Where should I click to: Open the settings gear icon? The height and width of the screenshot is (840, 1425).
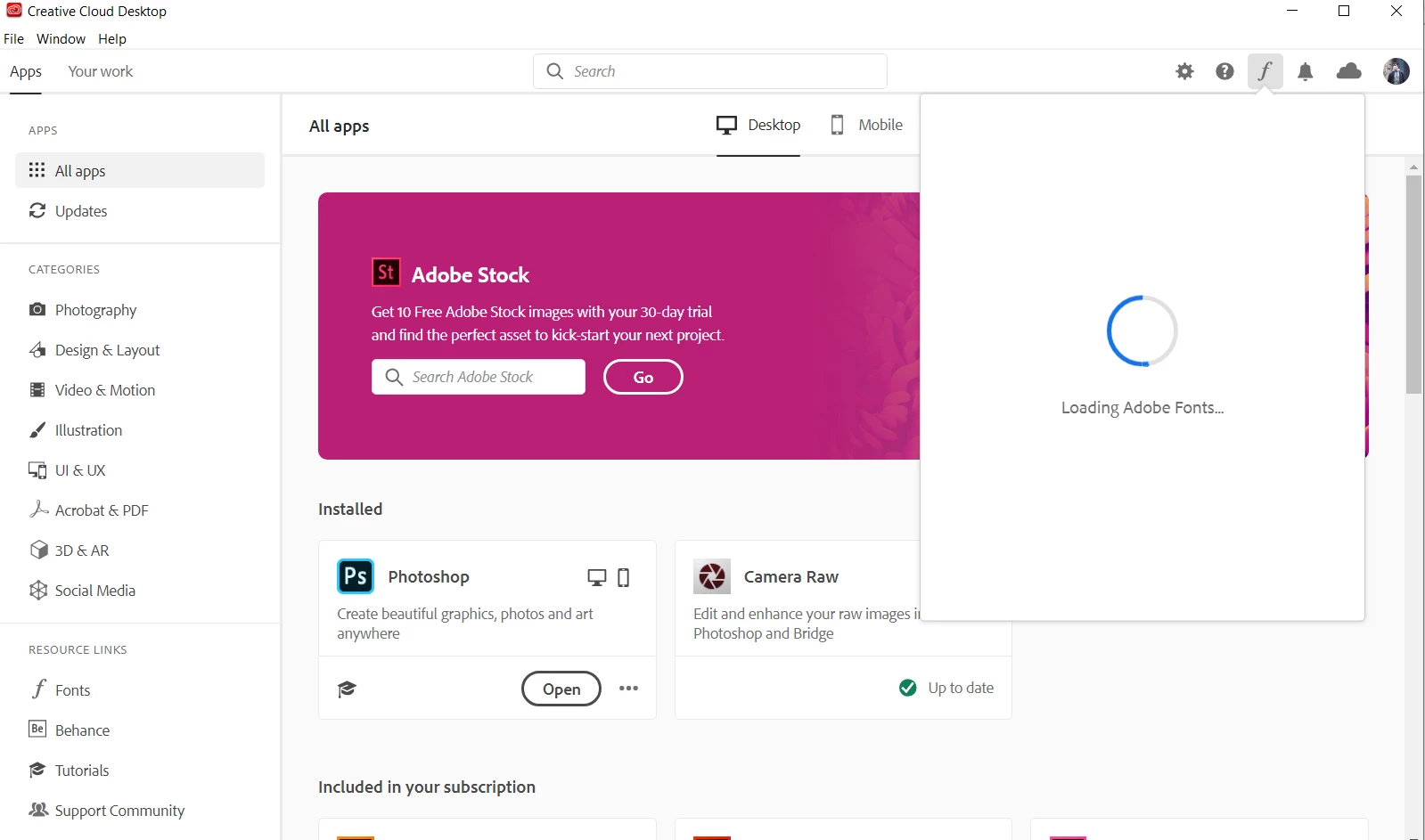click(1184, 71)
